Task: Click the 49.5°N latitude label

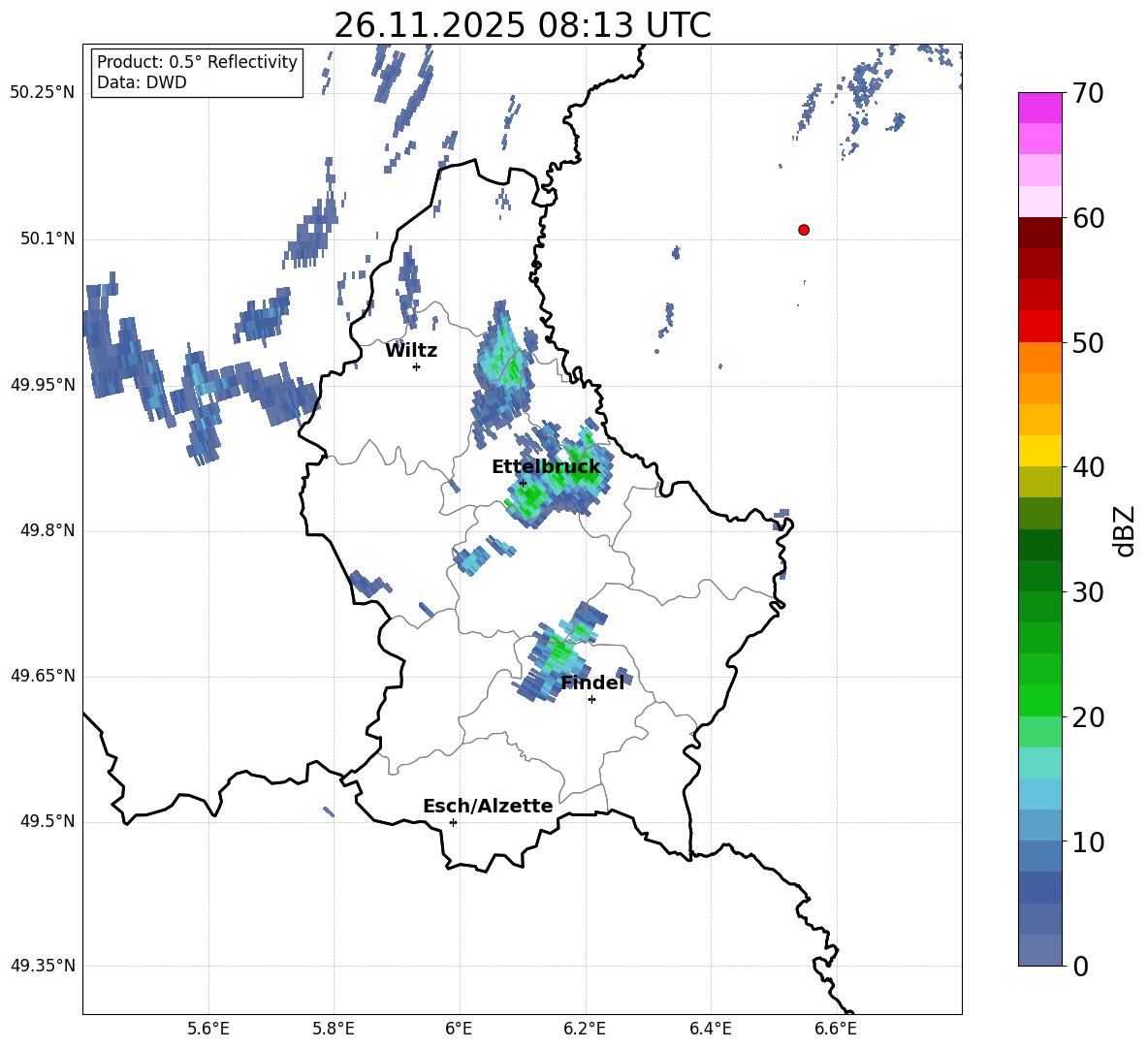Action: (48, 821)
